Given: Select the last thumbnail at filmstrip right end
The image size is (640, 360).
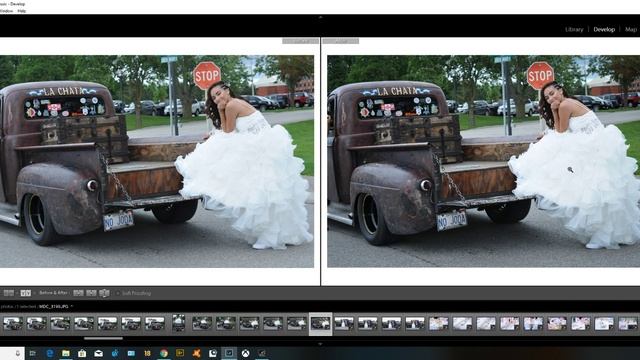Looking at the screenshot, I should pyautogui.click(x=628, y=324).
